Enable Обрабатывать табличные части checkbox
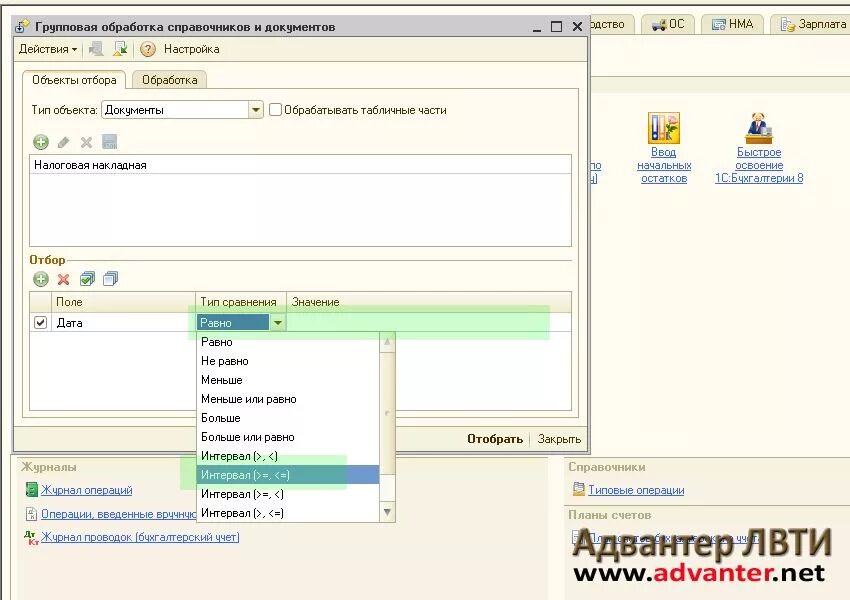Image resolution: width=850 pixels, height=600 pixels. coord(275,110)
